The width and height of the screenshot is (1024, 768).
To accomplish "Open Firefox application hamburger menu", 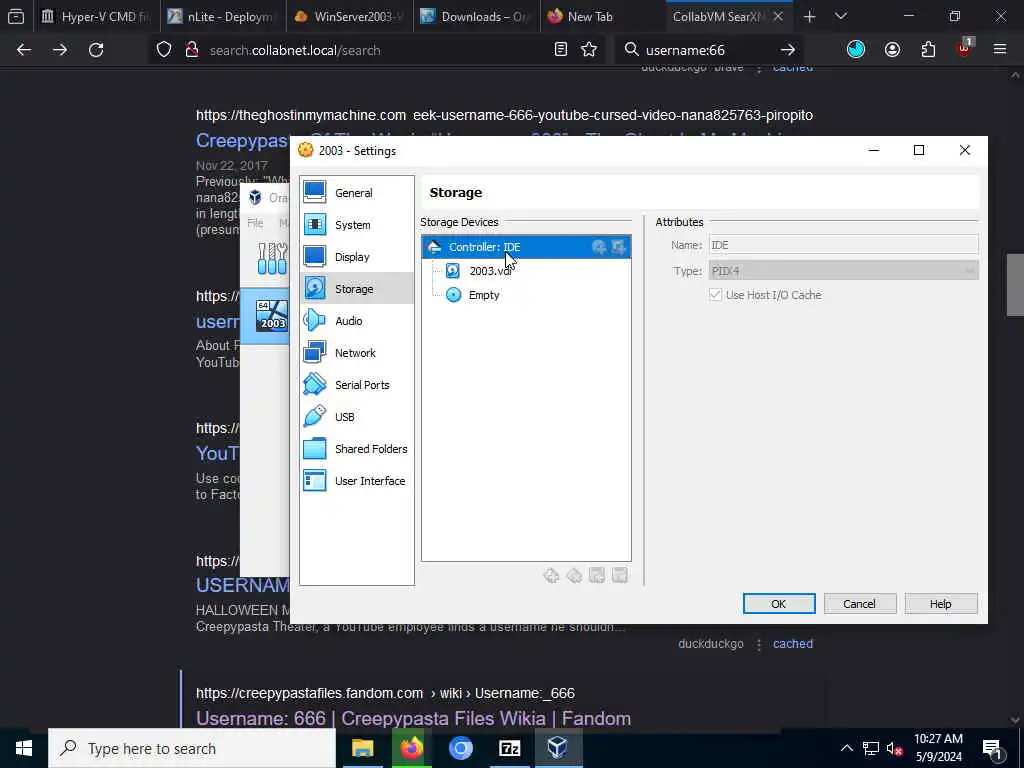I will (1000, 50).
